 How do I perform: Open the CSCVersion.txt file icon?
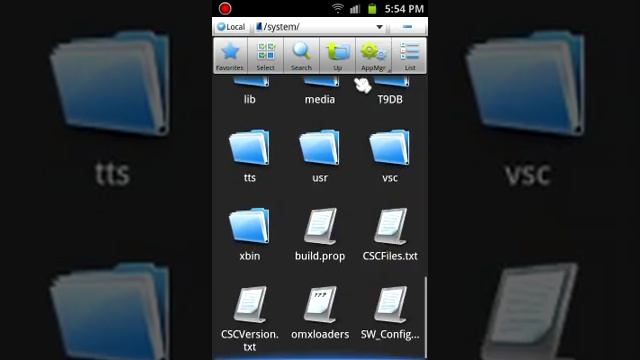pos(250,304)
